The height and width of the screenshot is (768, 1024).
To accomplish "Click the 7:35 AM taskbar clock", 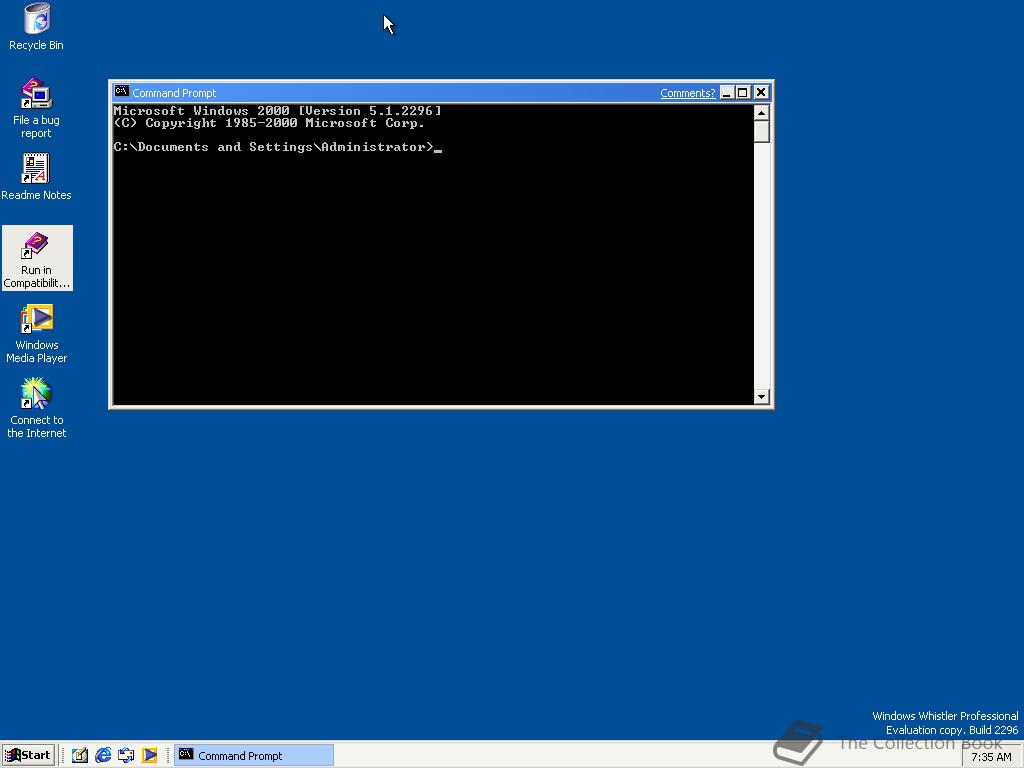I will pyautogui.click(x=991, y=757).
